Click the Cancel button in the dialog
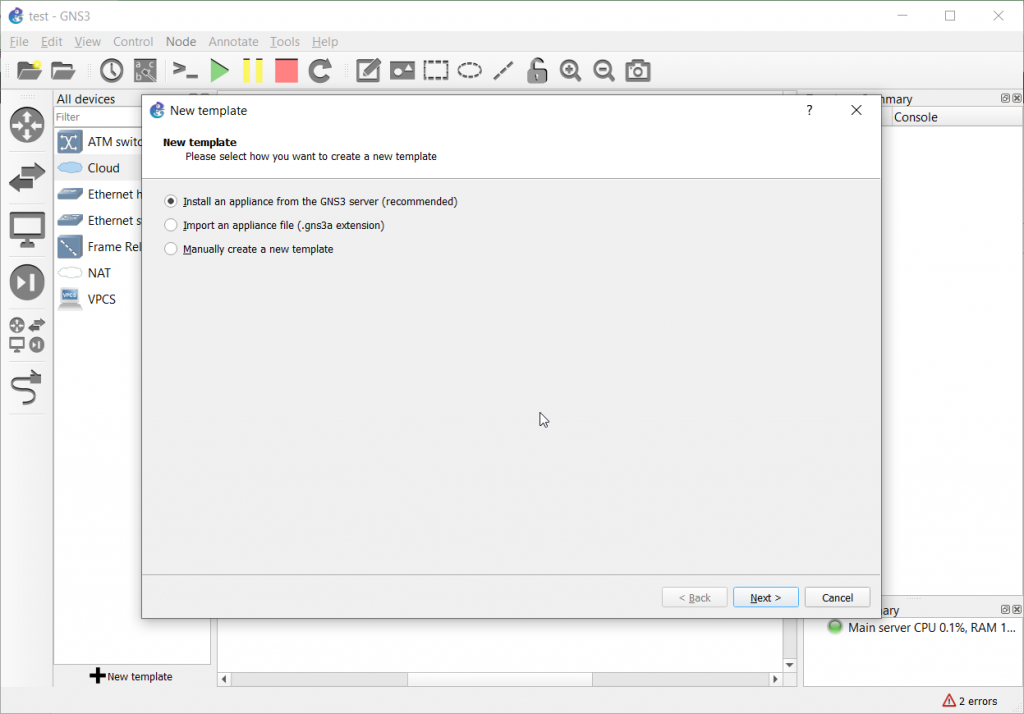 coord(837,598)
